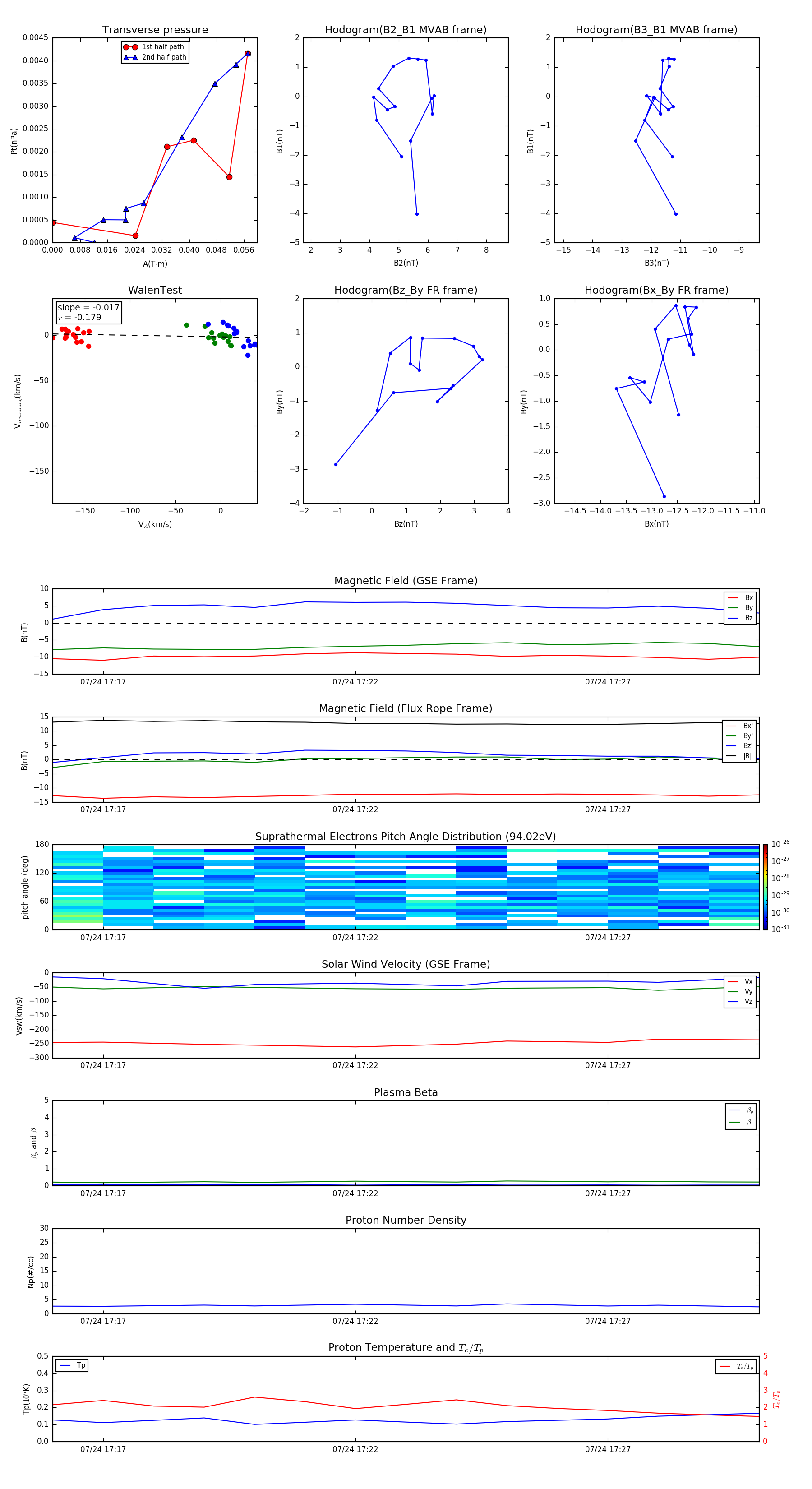Click the 'Hodogram(B3_B1 MVAB frame)' title
Screen dimensions: 812x1489
click(656, 30)
